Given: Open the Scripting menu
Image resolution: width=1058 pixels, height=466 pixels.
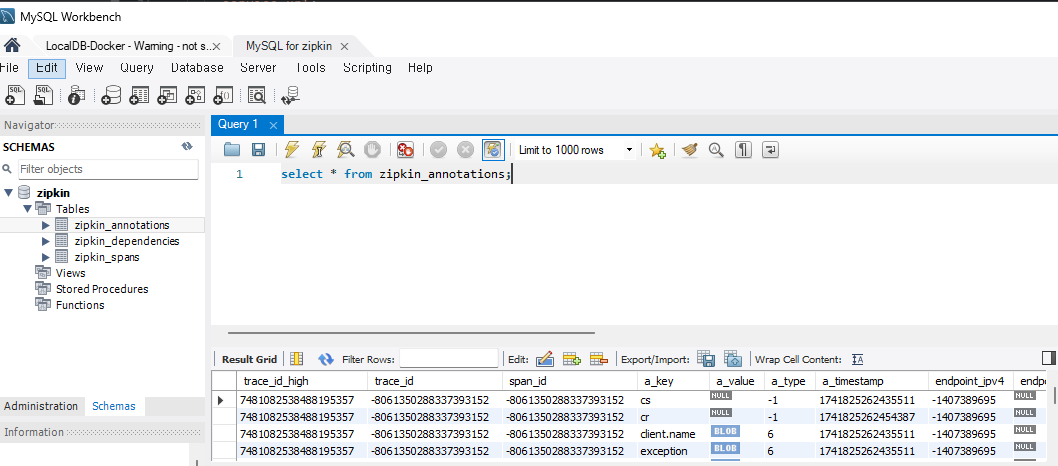Looking at the screenshot, I should pos(367,67).
